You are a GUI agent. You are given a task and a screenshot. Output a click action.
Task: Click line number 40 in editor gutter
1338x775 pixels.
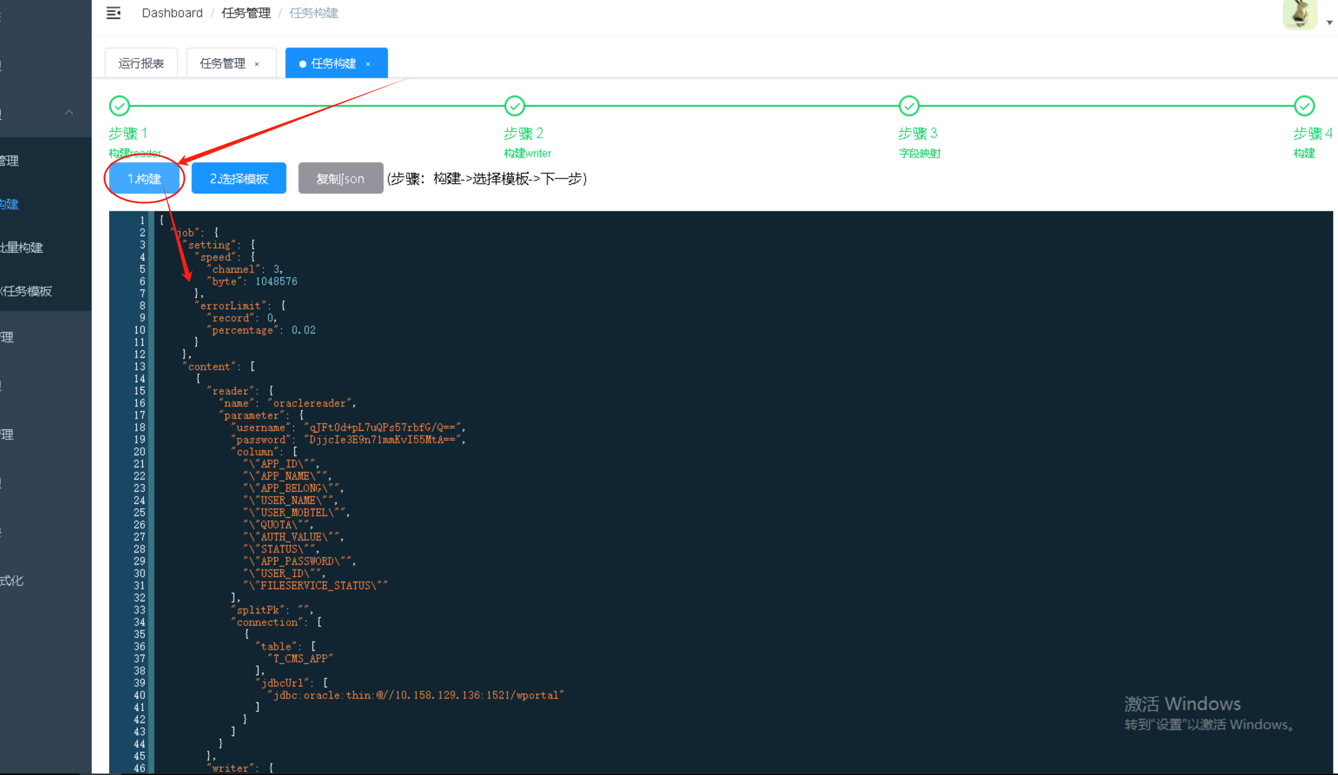point(139,695)
